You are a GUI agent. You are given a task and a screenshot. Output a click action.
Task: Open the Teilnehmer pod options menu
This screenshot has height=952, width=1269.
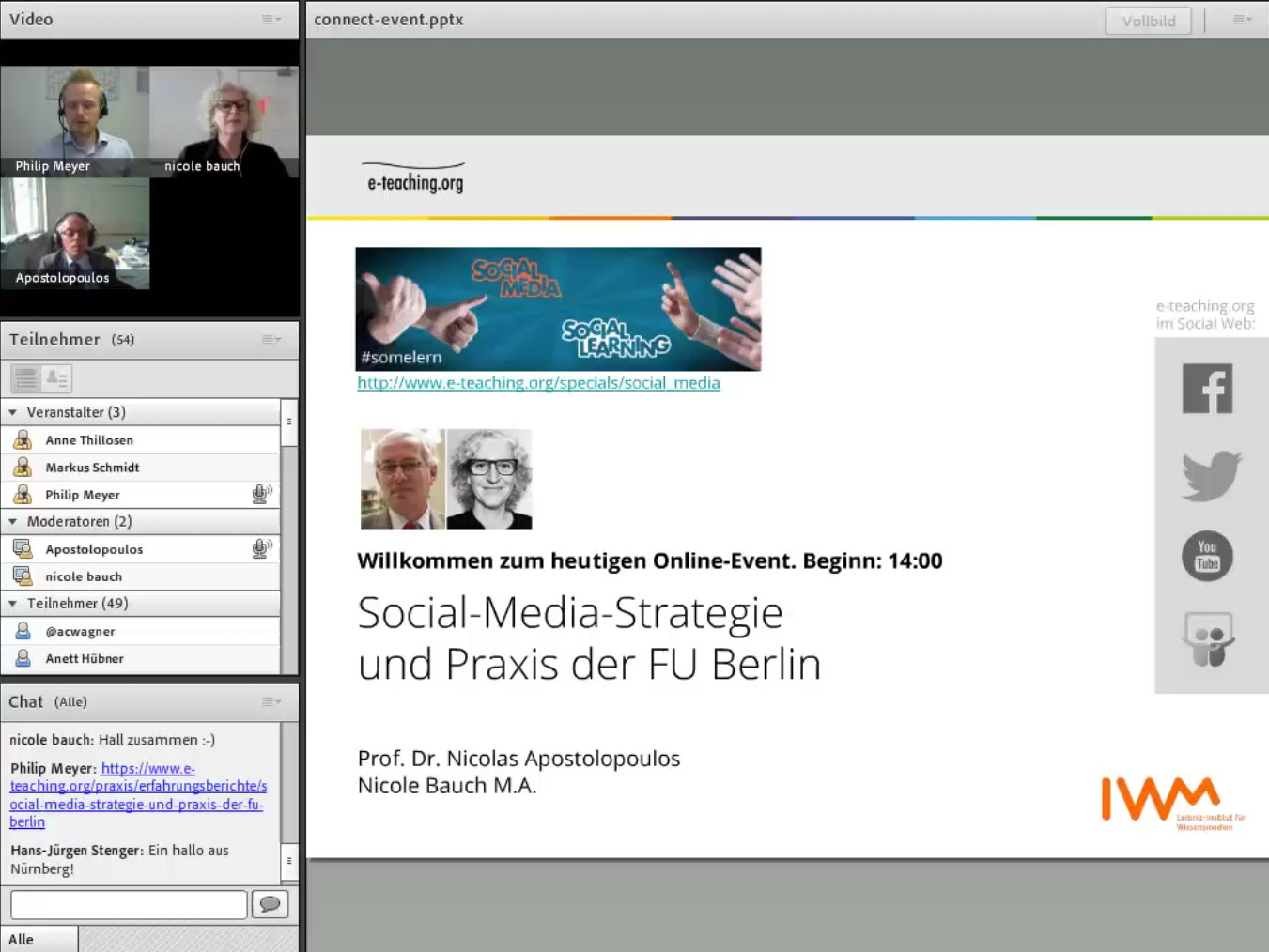271,340
